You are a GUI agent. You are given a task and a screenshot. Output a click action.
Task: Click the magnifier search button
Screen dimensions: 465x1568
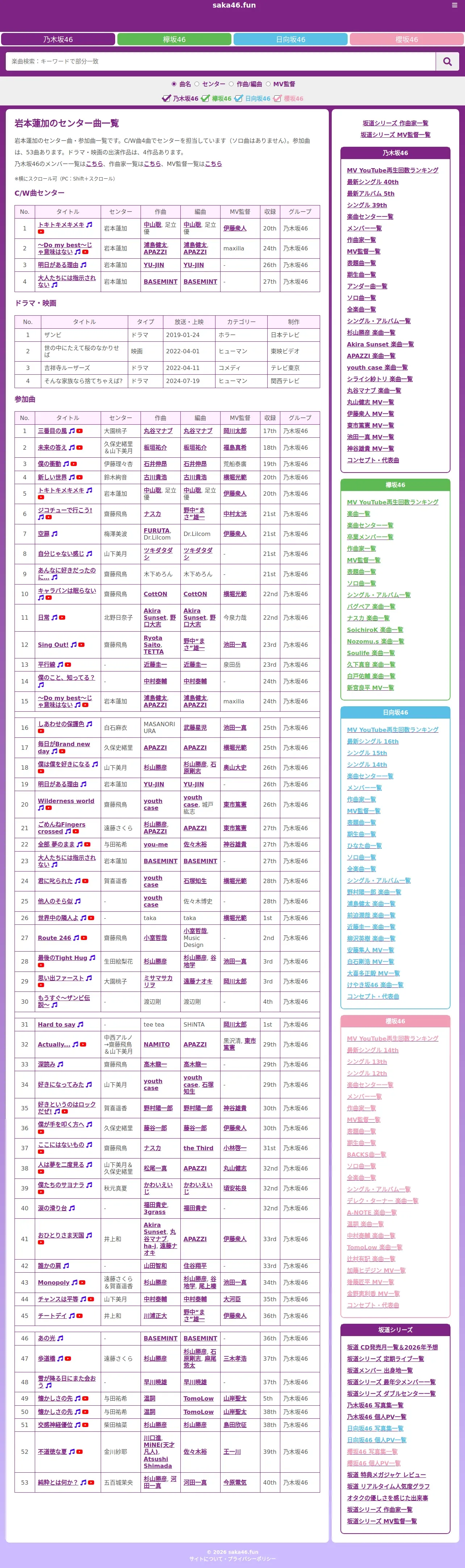(447, 62)
